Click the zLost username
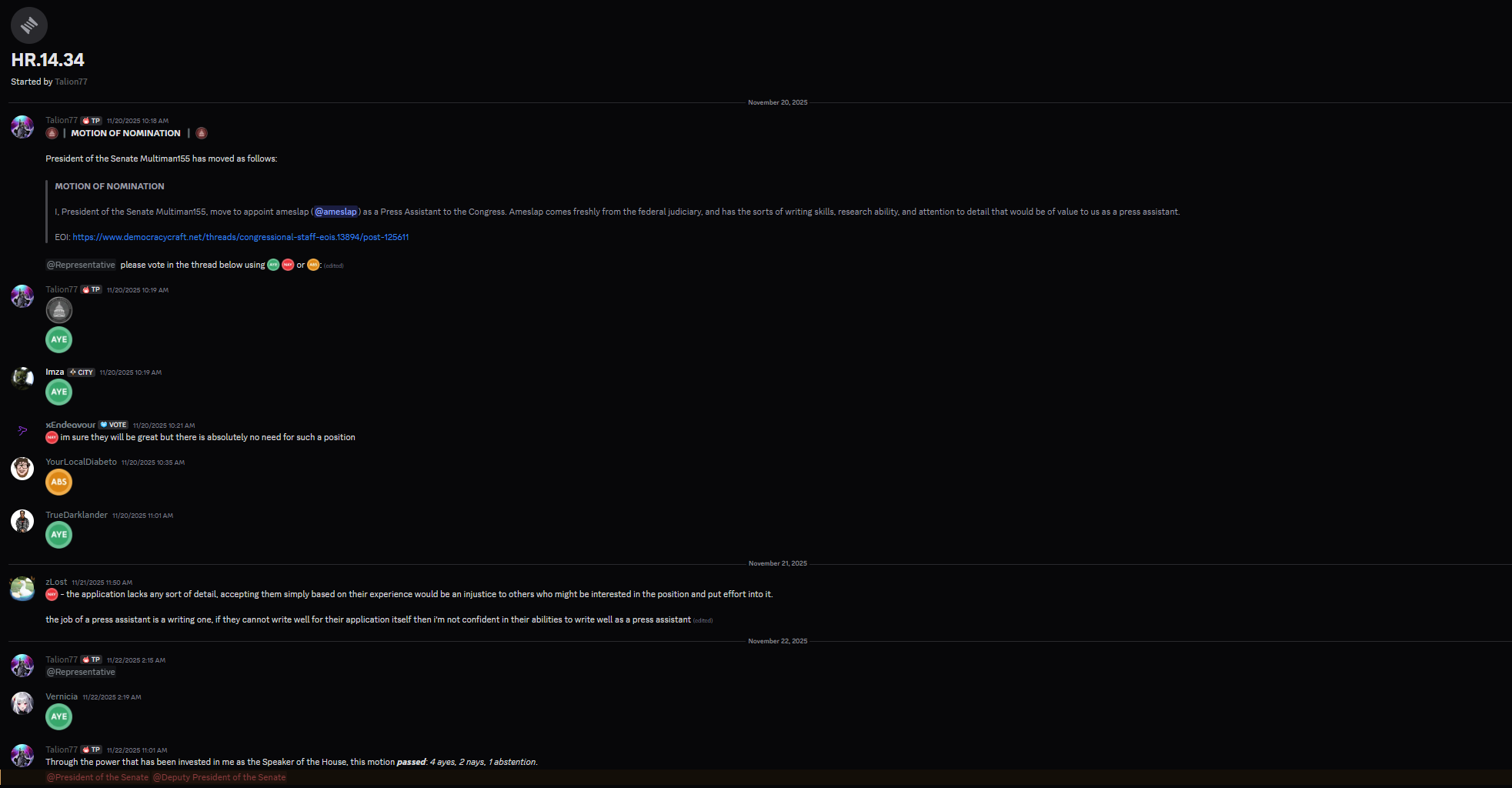The width and height of the screenshot is (1512, 788). click(x=56, y=582)
